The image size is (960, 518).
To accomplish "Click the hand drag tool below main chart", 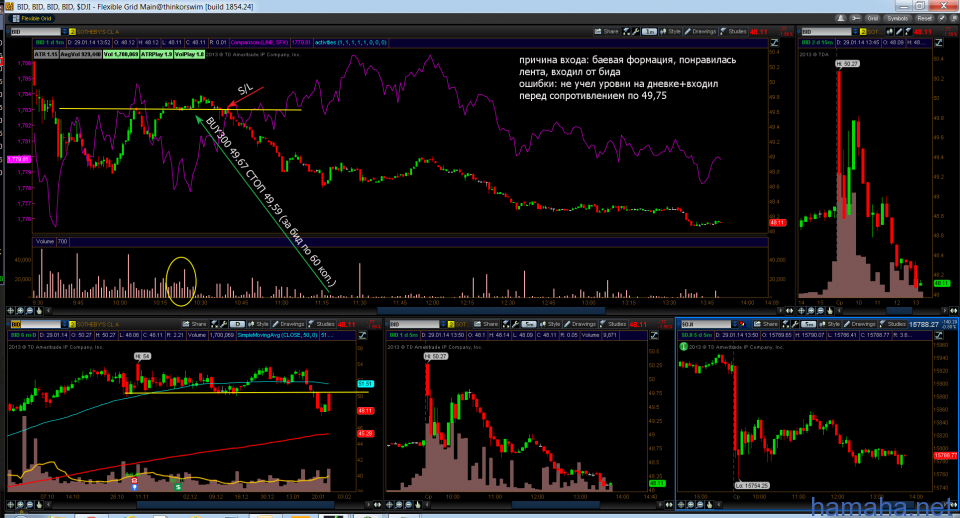I will point(40,310).
